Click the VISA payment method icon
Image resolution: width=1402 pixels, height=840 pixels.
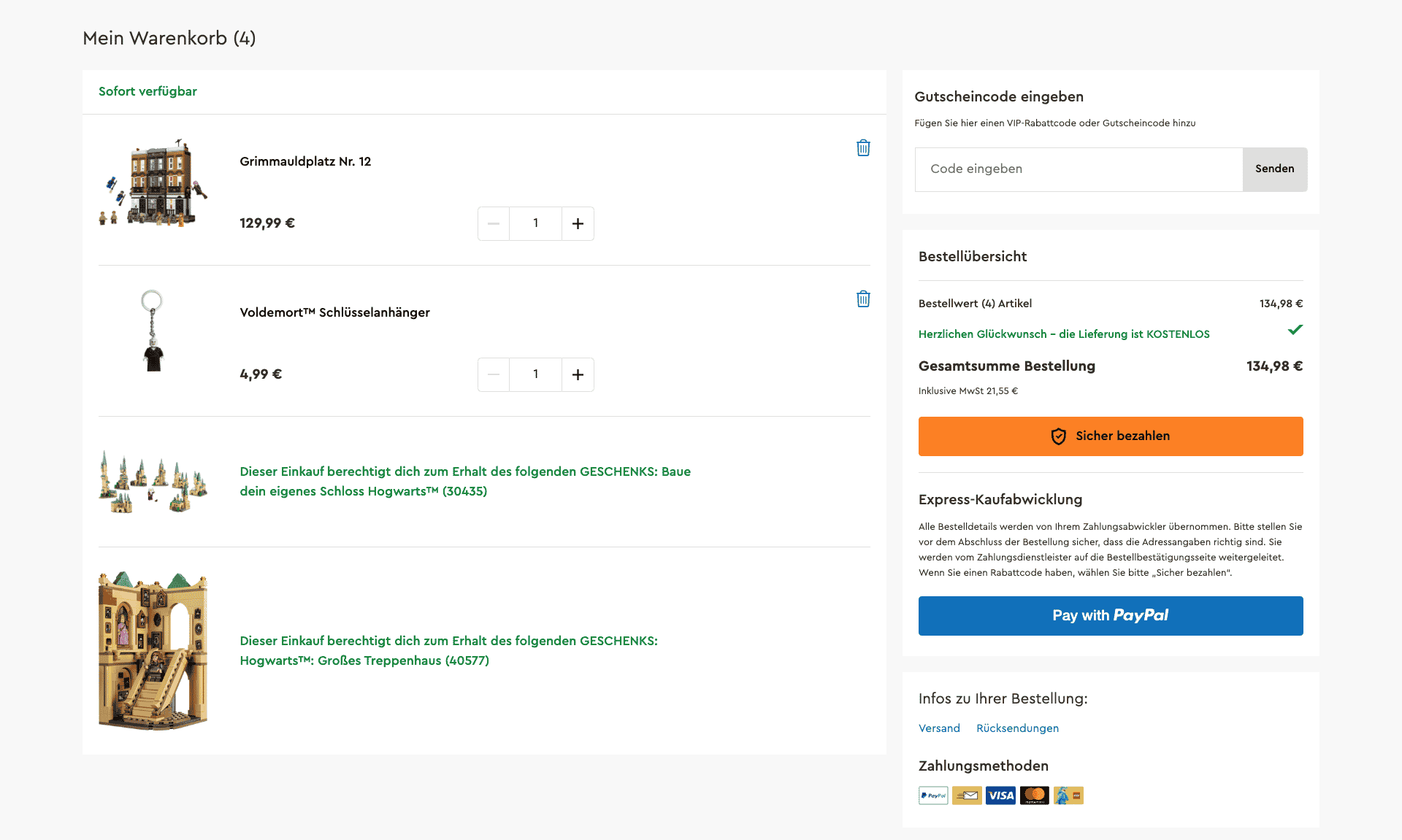[x=1000, y=795]
